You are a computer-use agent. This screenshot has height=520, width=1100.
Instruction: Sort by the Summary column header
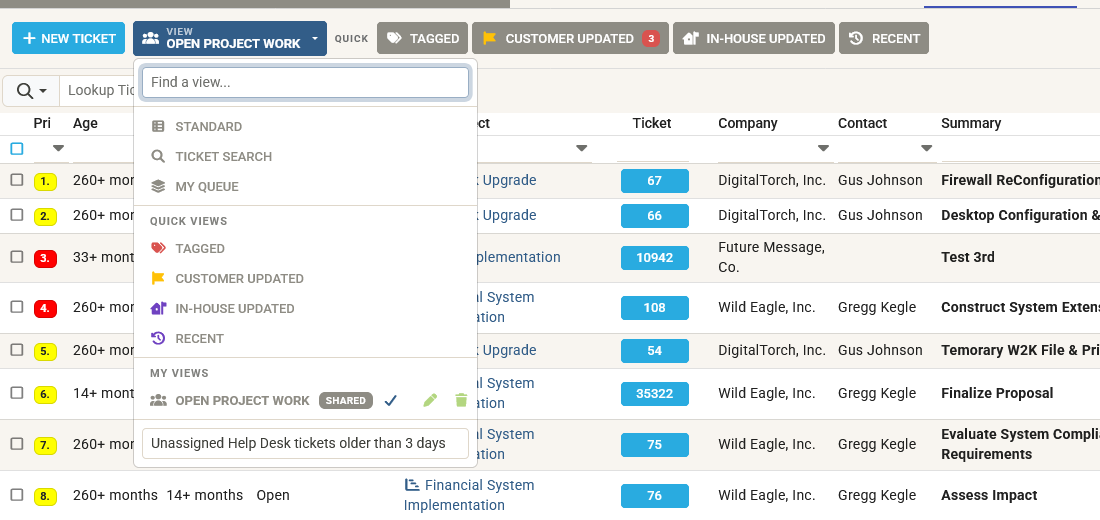tap(971, 124)
